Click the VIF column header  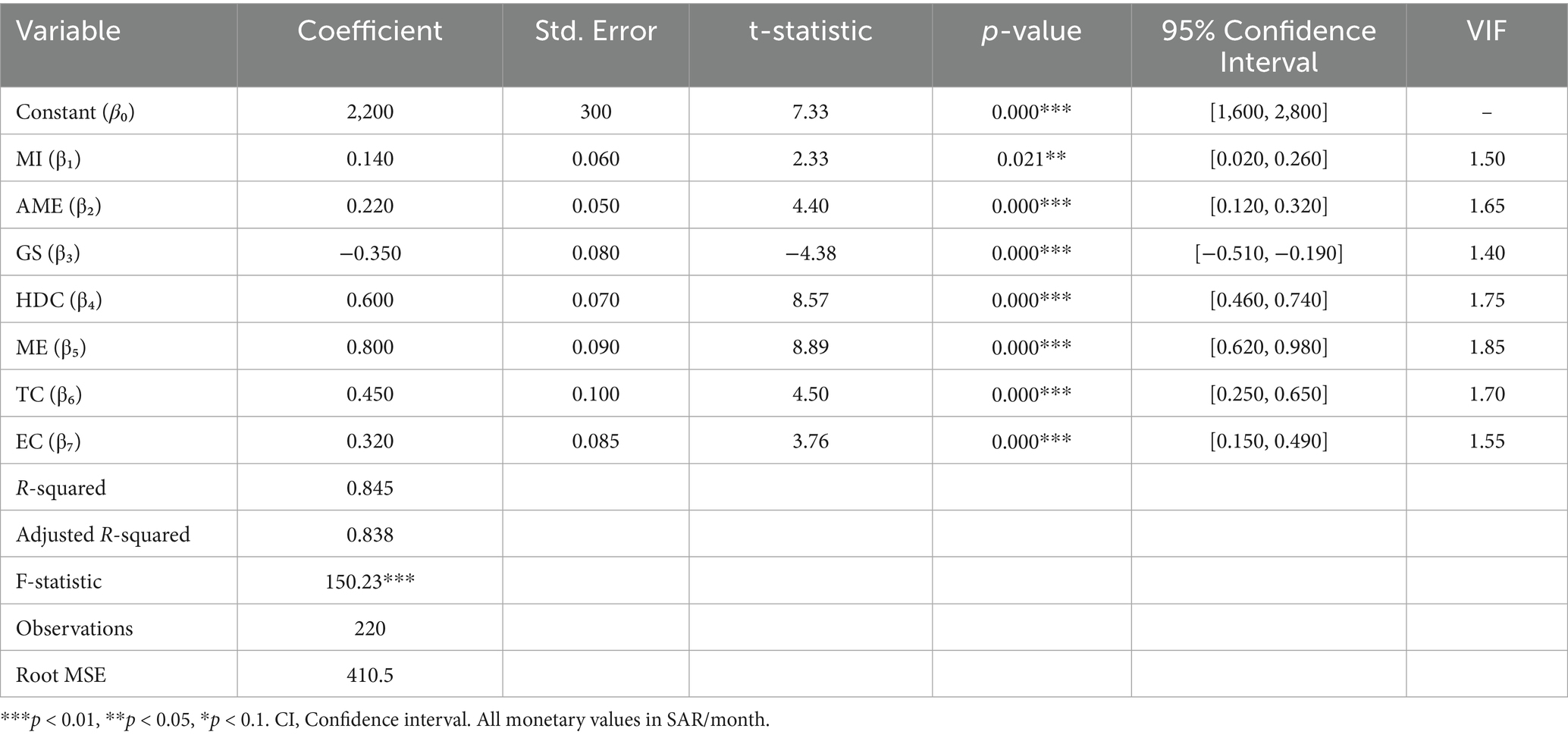point(1486,31)
